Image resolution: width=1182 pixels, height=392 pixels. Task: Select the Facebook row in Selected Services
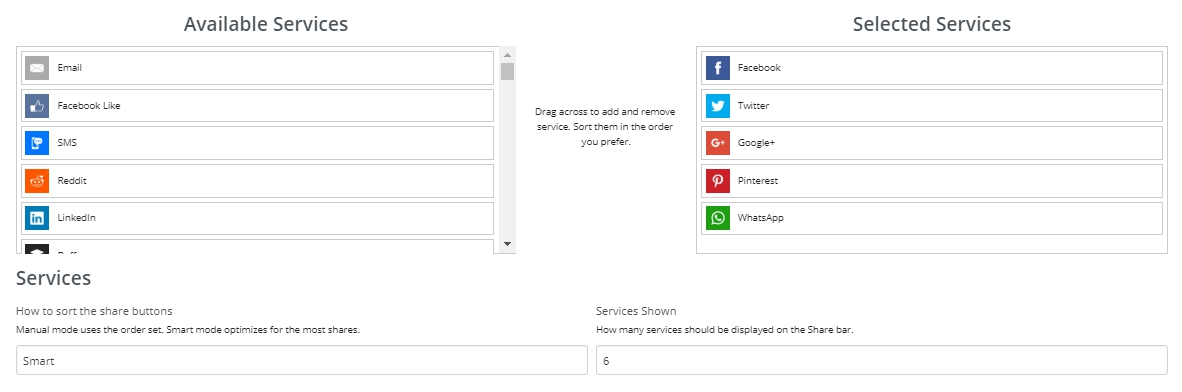click(x=932, y=68)
